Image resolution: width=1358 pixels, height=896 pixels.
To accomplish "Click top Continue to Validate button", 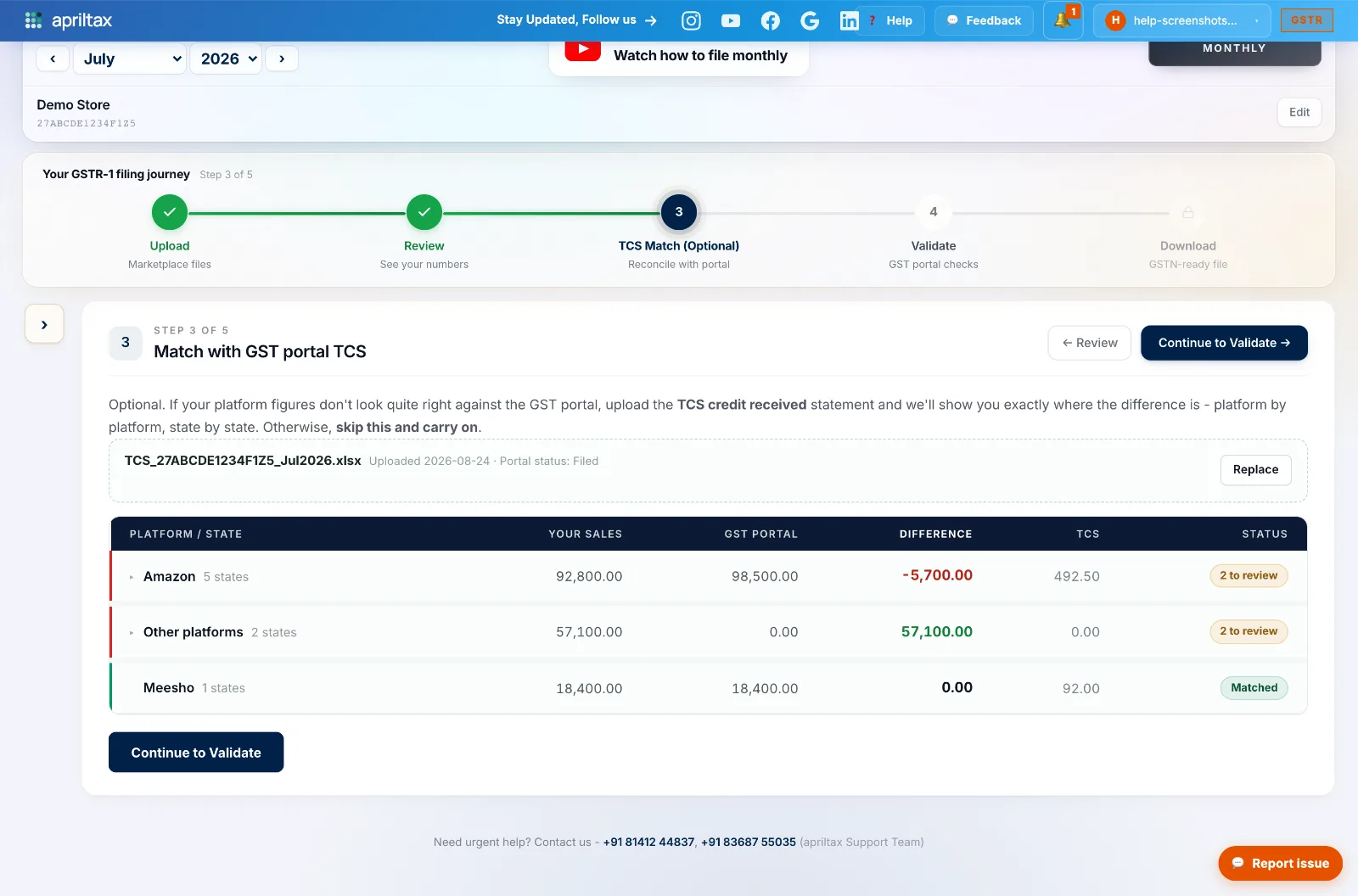I will (x=1224, y=343).
